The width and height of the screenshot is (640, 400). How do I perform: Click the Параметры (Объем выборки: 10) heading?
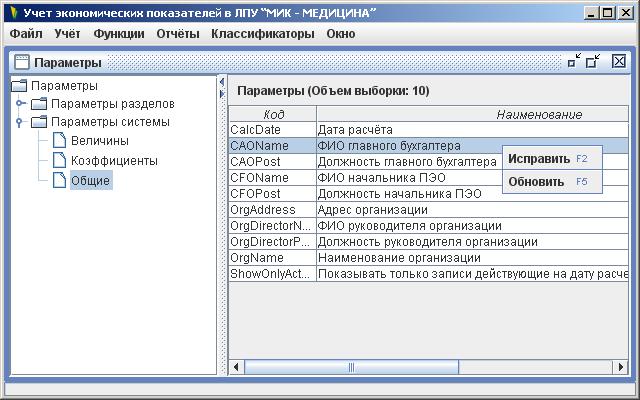point(333,91)
